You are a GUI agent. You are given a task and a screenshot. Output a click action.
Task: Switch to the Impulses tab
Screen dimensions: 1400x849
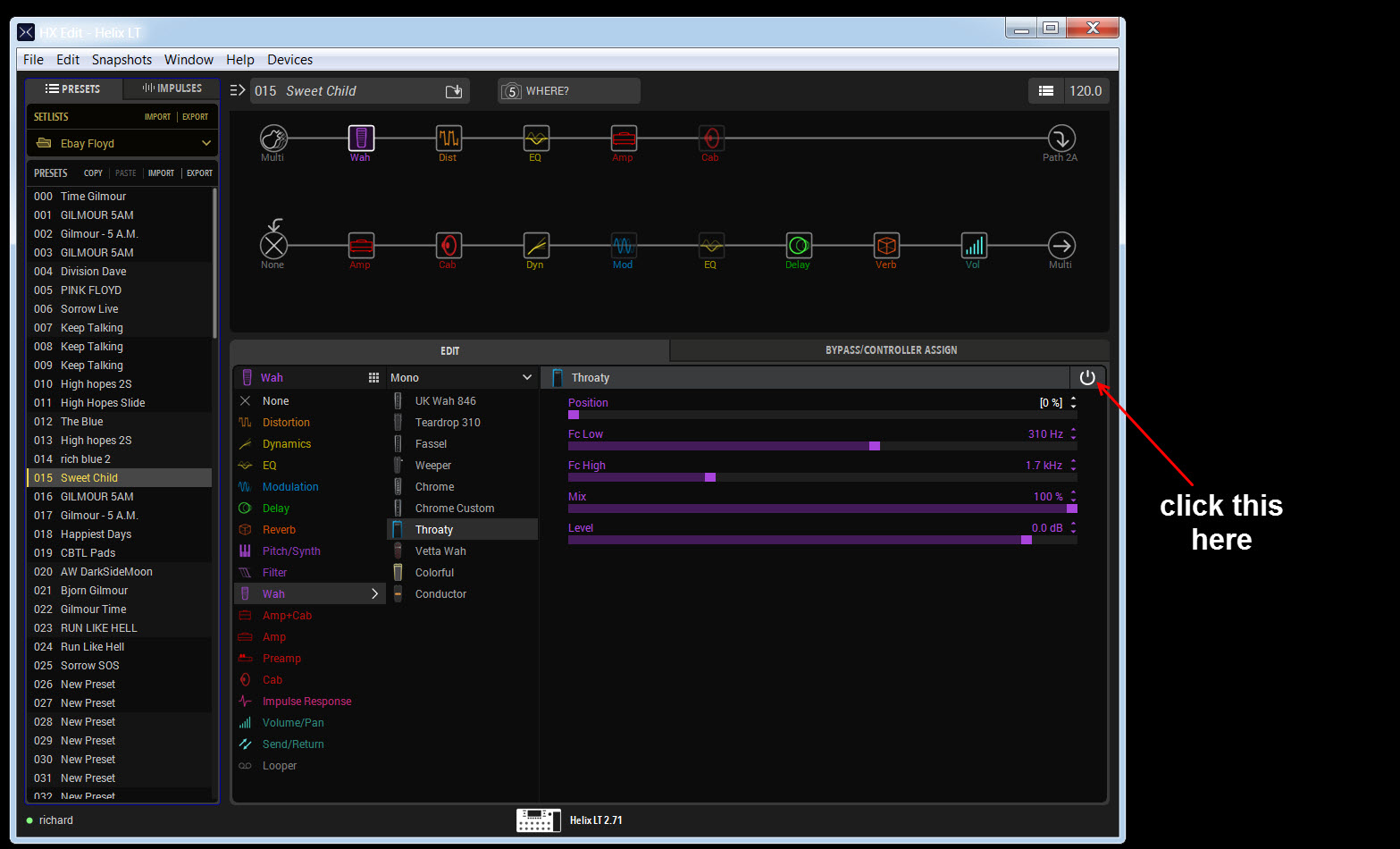[172, 88]
